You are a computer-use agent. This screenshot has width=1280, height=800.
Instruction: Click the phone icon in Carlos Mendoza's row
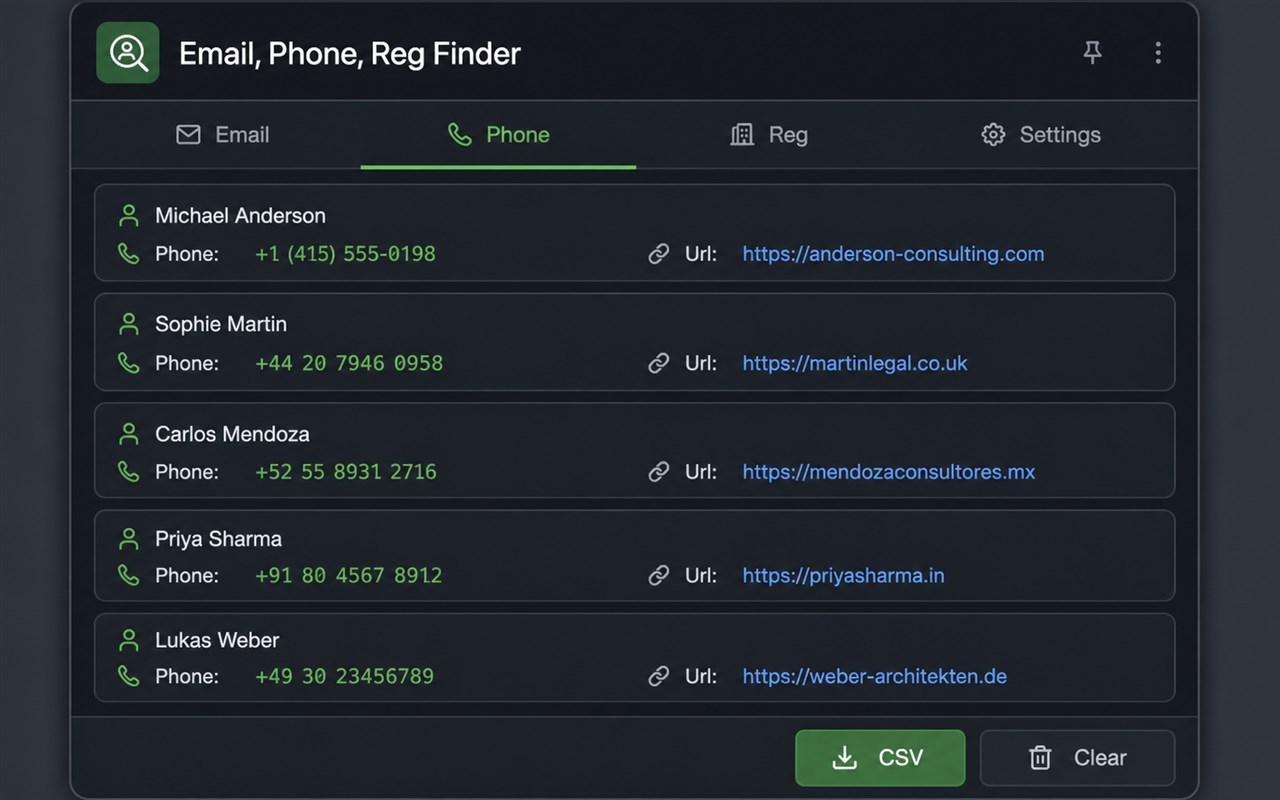click(x=129, y=472)
